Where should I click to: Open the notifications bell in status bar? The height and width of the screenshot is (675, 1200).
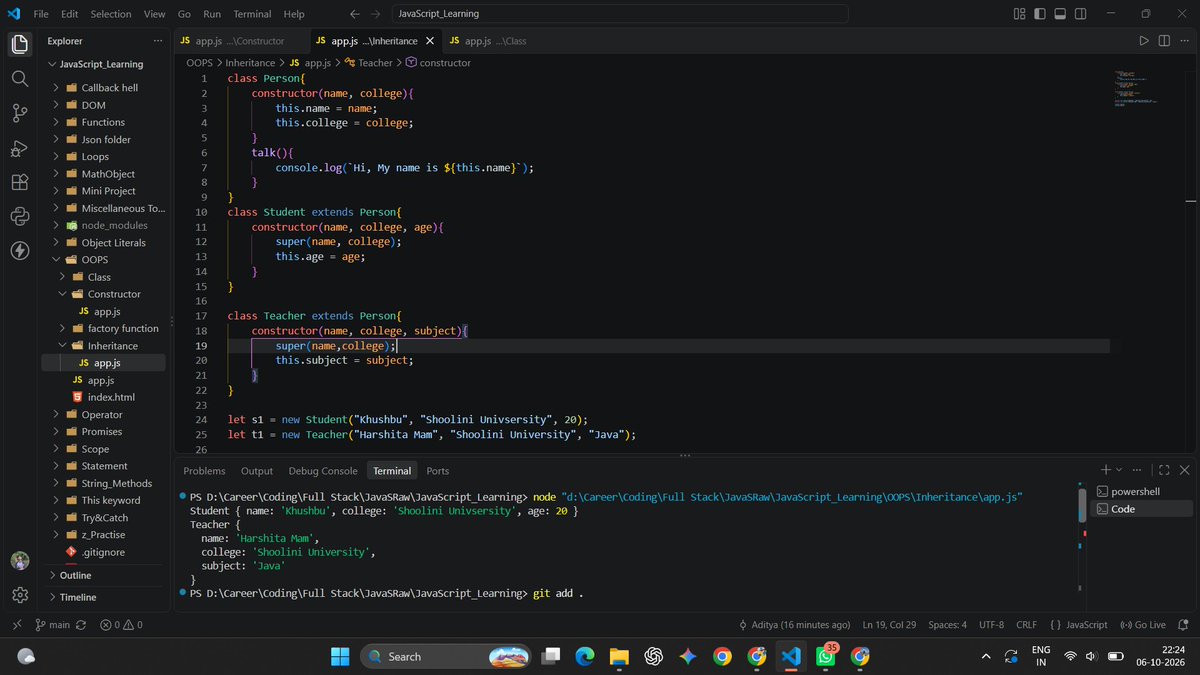(x=1185, y=624)
